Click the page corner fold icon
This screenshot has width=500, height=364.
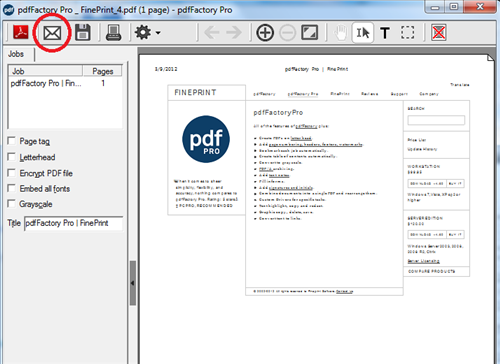(490, 58)
